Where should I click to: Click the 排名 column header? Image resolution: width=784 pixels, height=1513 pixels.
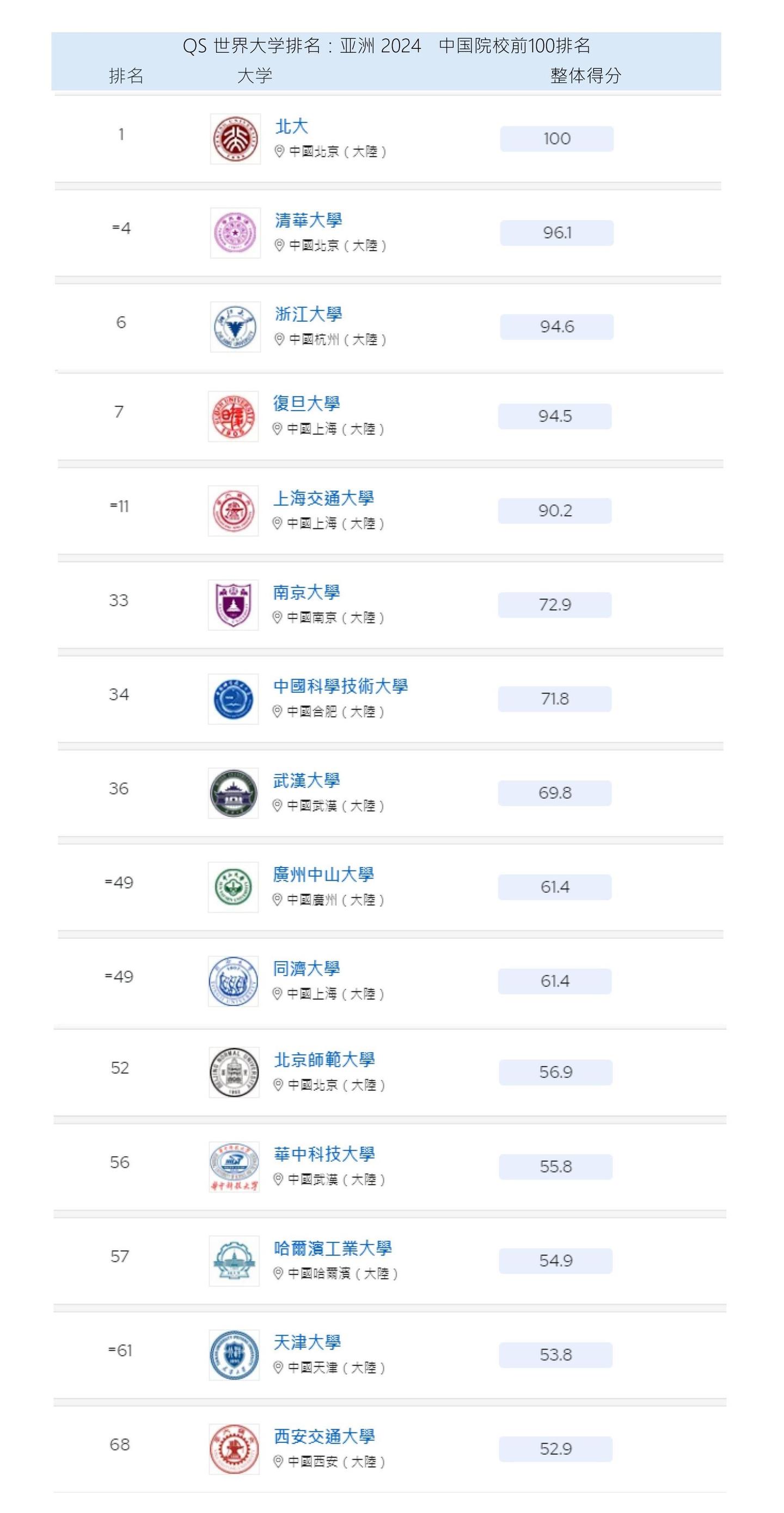[126, 75]
